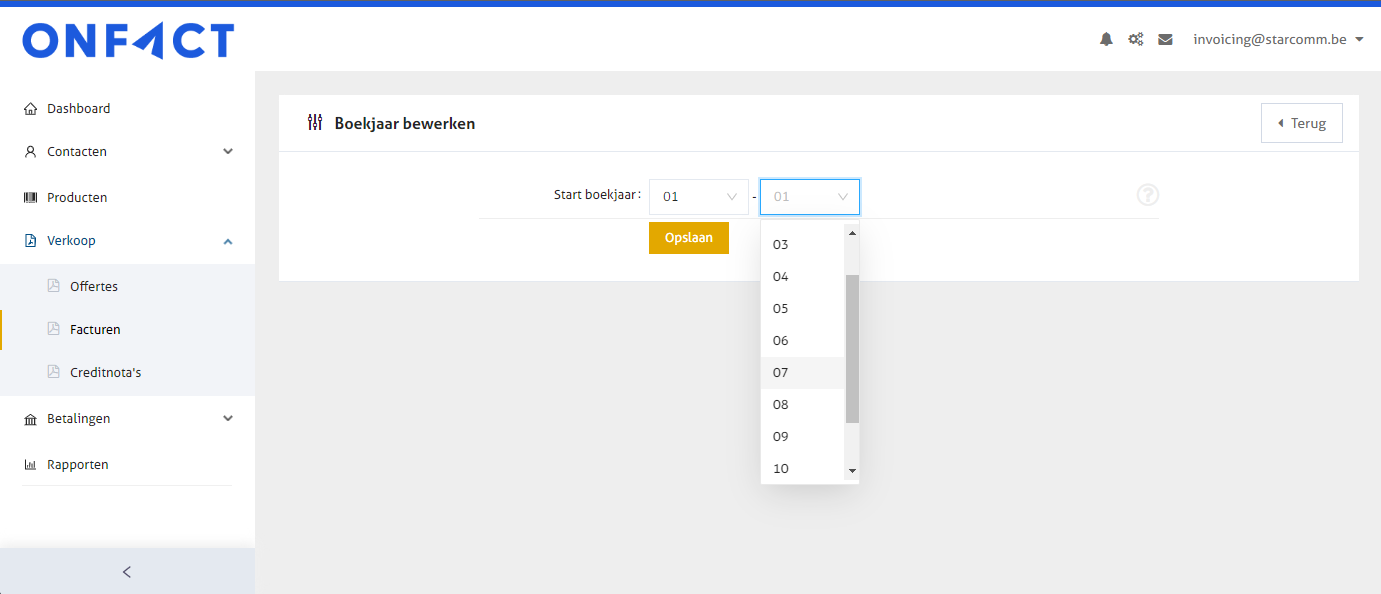Open the Rapporten page
The image size is (1381, 594).
tap(77, 464)
